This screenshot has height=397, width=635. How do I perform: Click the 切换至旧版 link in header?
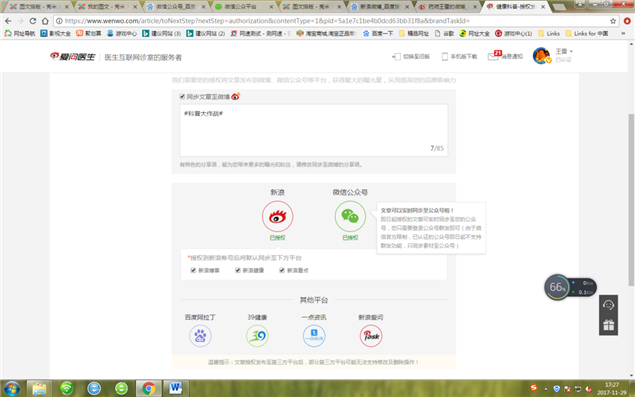tap(411, 57)
